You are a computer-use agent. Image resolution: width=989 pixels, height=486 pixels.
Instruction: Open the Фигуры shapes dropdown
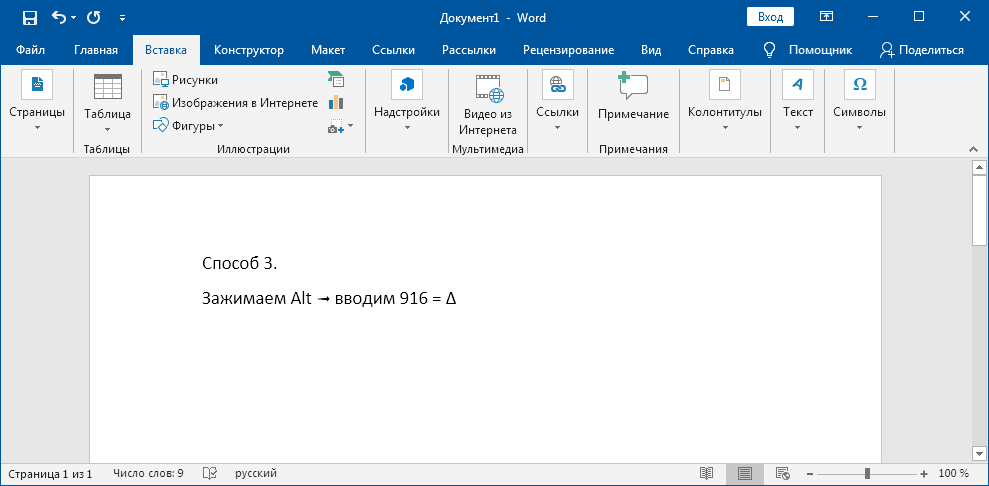(188, 125)
